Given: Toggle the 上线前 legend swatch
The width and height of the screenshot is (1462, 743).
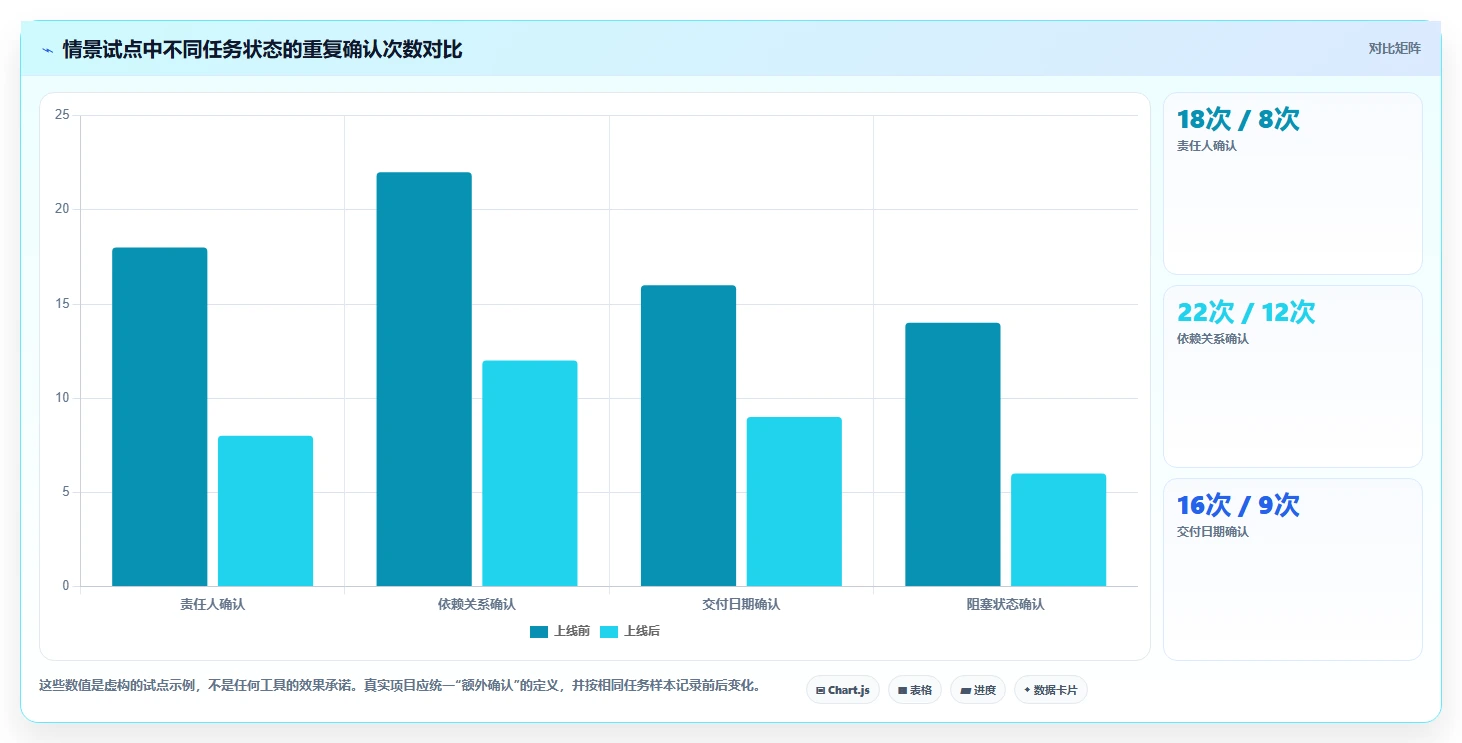Looking at the screenshot, I should point(539,631).
